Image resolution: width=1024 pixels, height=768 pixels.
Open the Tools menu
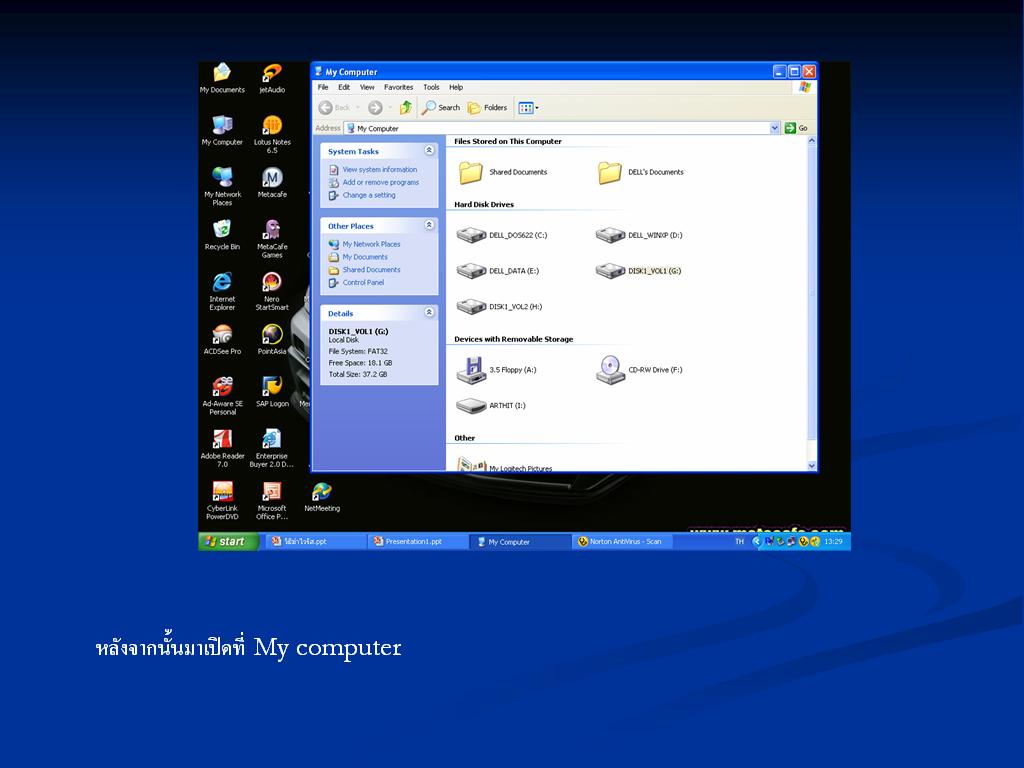click(431, 87)
